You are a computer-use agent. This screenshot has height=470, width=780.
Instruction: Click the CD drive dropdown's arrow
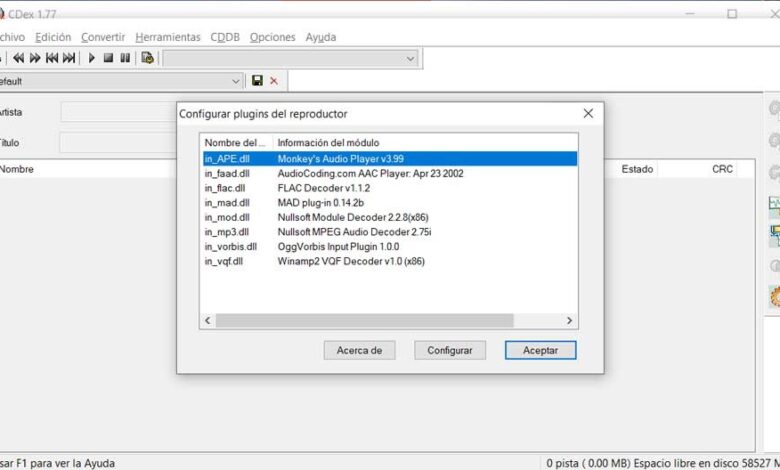410,59
